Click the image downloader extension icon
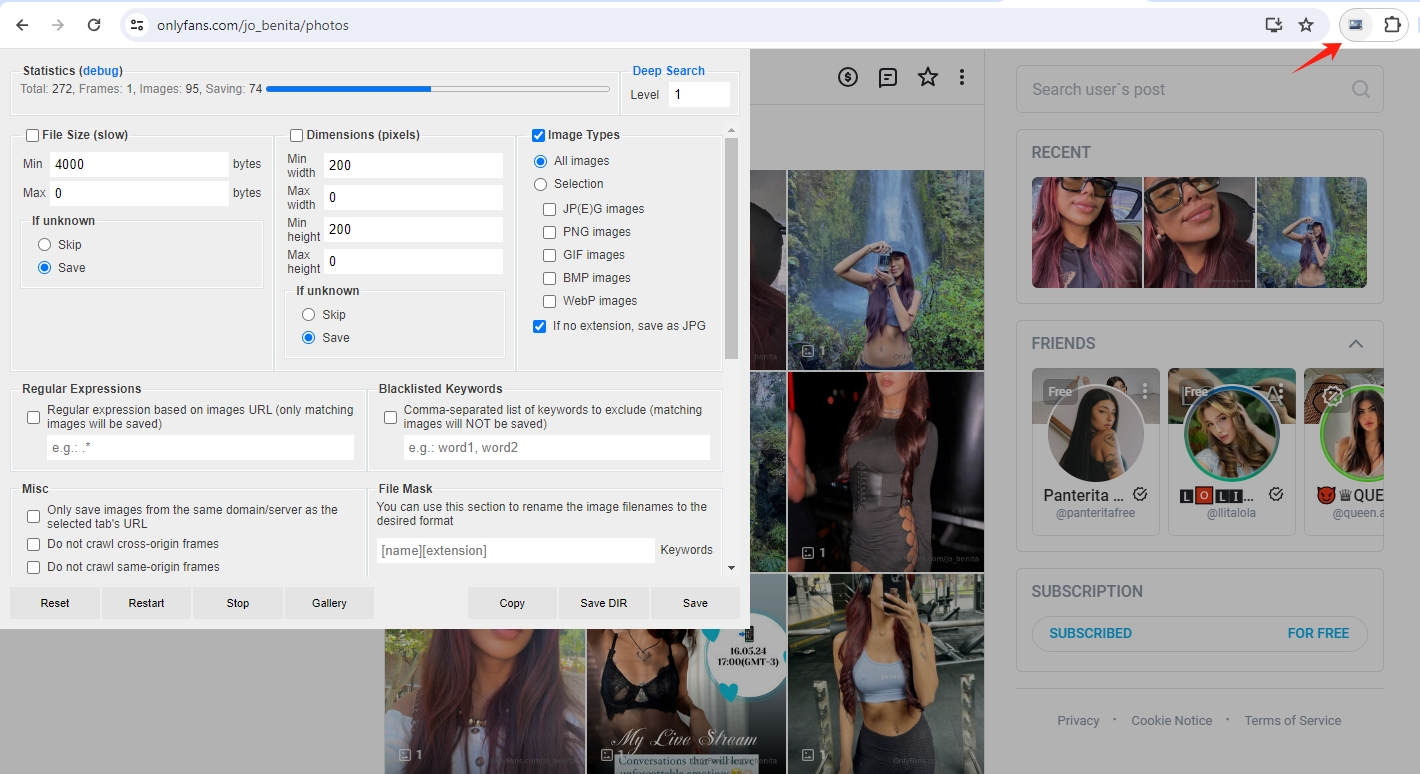The height and width of the screenshot is (774, 1420). 1356,25
